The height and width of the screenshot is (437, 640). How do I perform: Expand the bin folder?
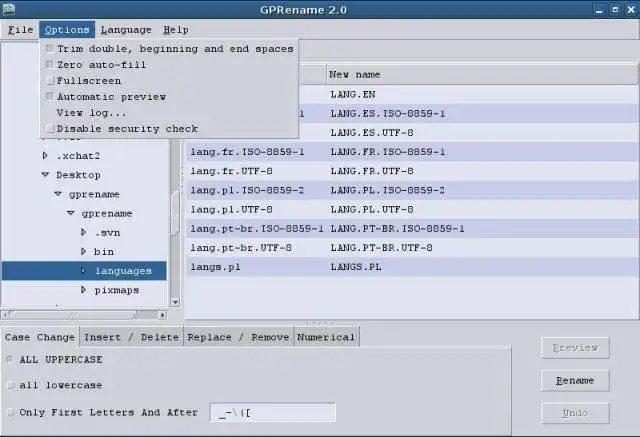(83, 251)
